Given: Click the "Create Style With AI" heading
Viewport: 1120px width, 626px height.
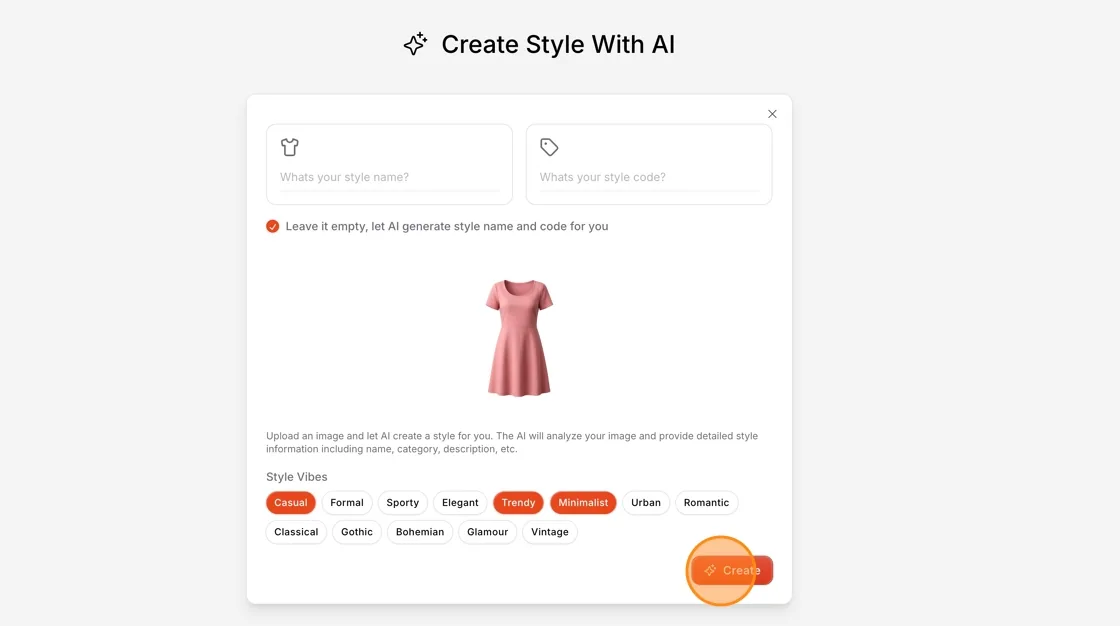Looking at the screenshot, I should 558,44.
